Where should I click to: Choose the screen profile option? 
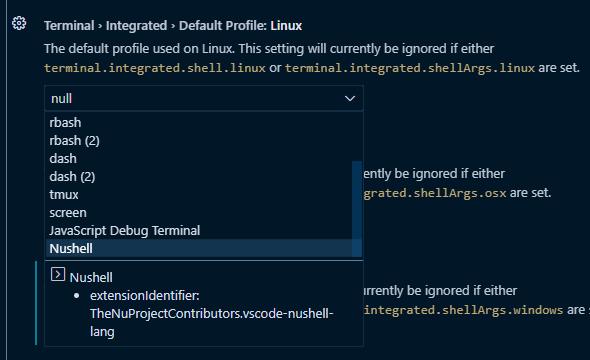pyautogui.click(x=199, y=213)
